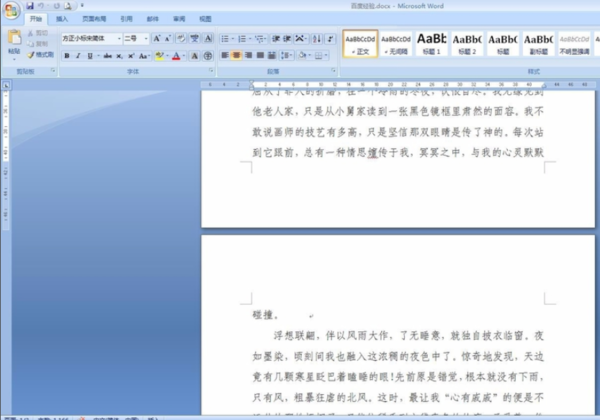Toggle Show/Hide paragraph marks
The width and height of the screenshot is (600, 420).
330,39
